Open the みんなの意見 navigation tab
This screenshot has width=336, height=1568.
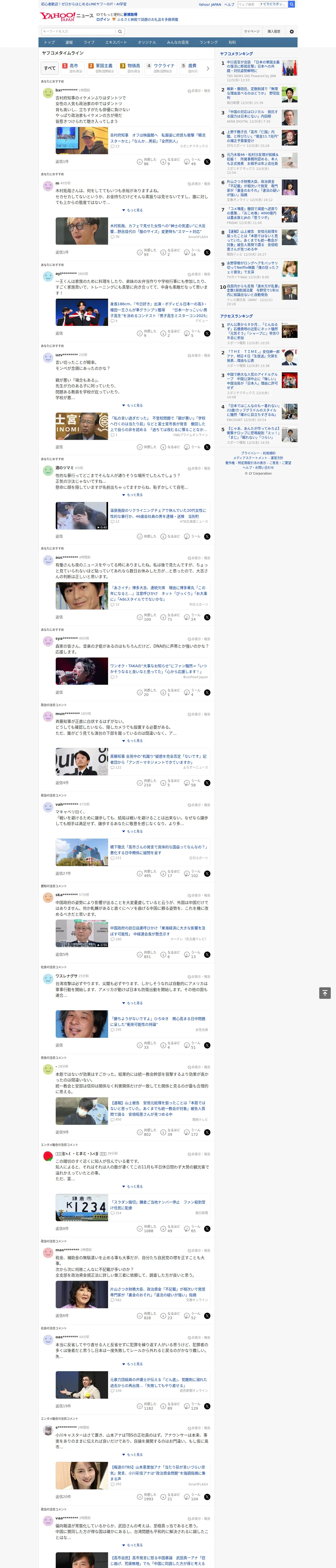177,43
